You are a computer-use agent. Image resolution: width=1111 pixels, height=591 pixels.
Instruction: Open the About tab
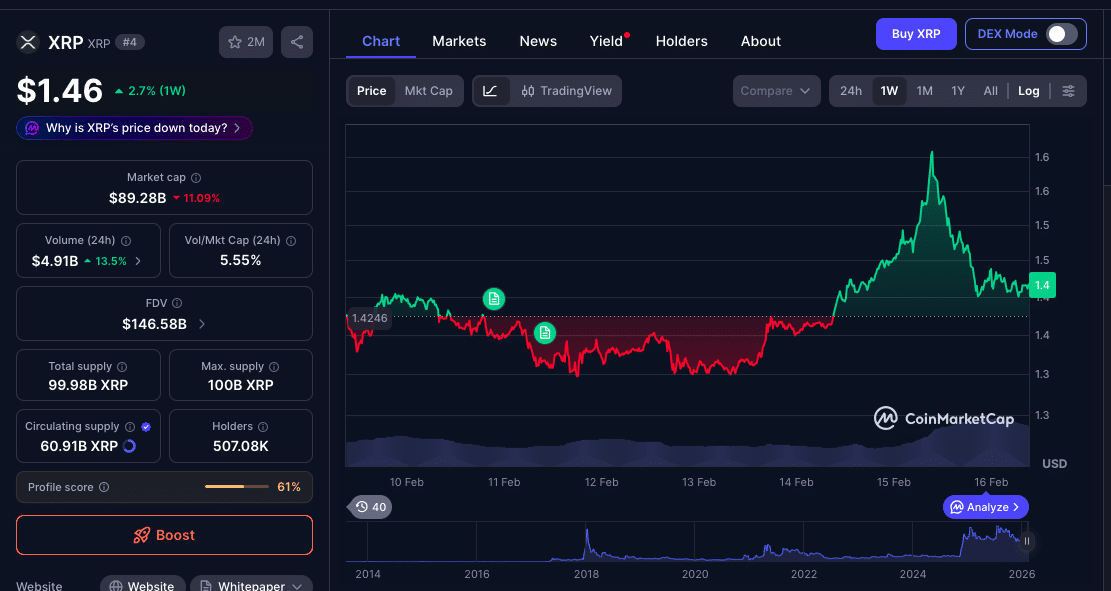(x=761, y=41)
